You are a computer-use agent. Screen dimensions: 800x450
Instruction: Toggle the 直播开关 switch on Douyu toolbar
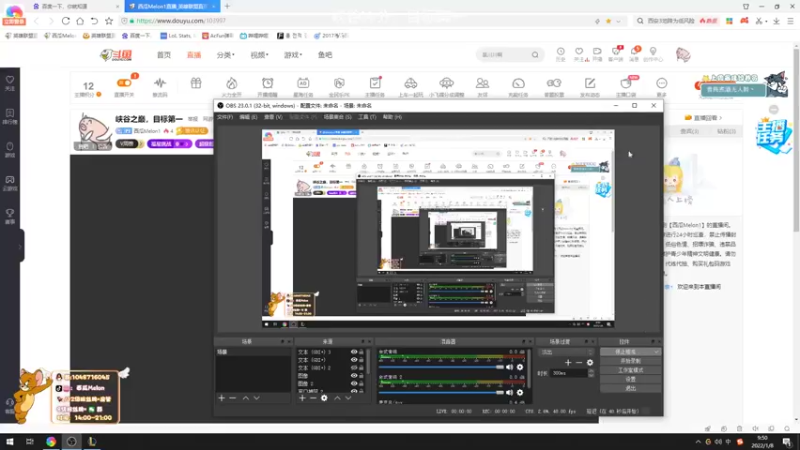124,83
